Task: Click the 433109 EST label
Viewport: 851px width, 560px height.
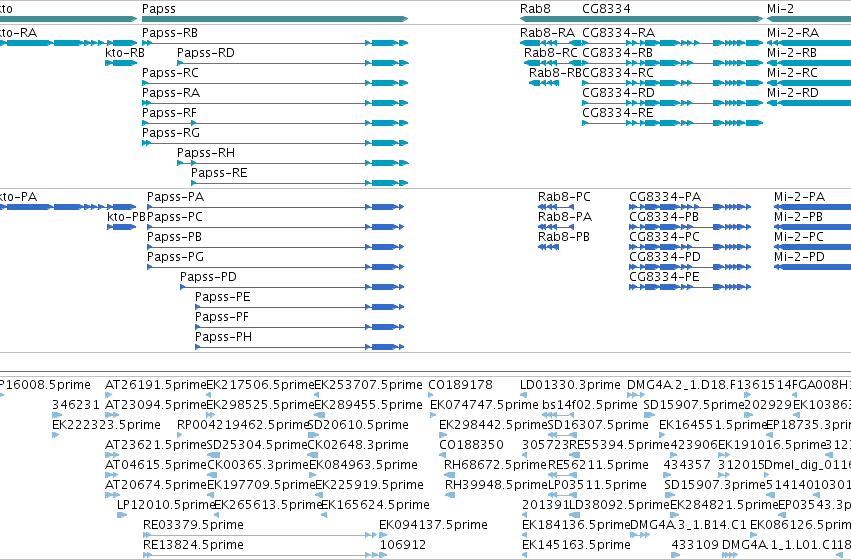Action: point(695,545)
